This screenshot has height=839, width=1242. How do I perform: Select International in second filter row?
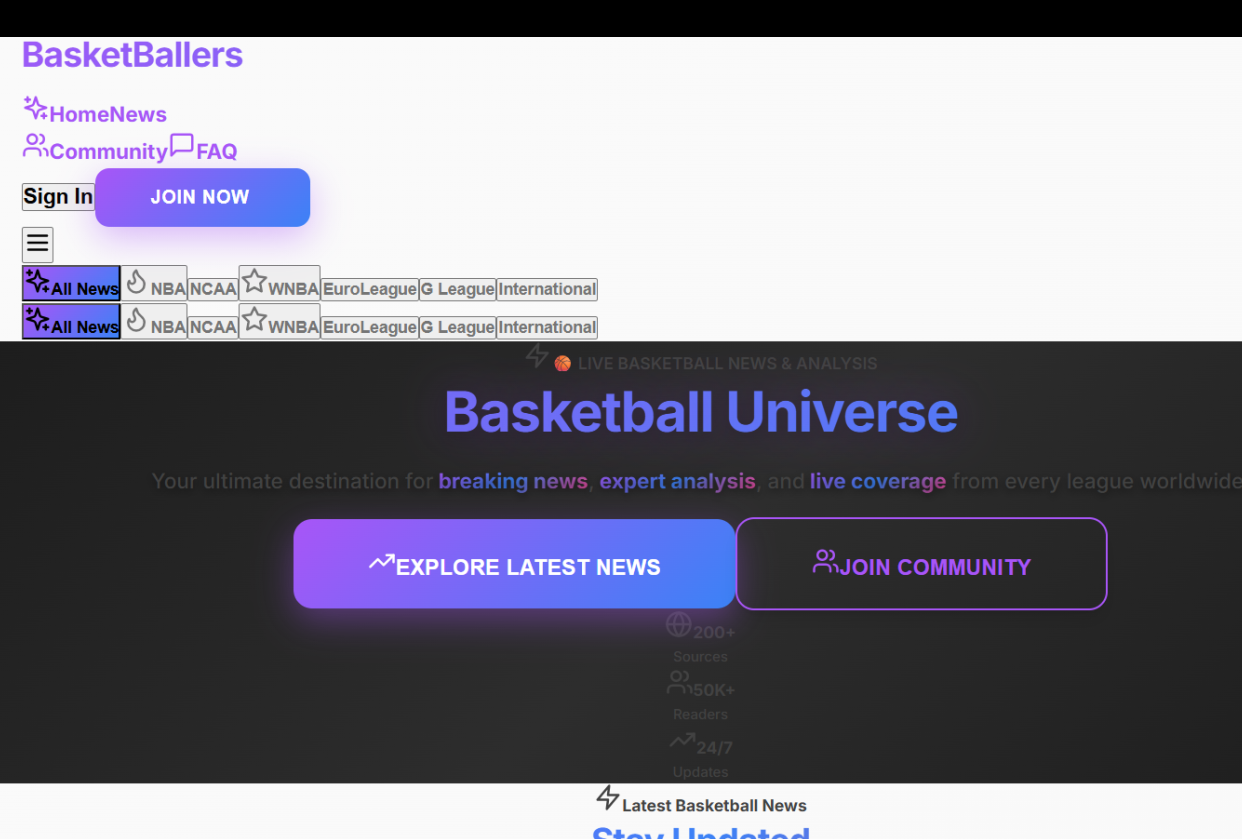click(x=547, y=327)
